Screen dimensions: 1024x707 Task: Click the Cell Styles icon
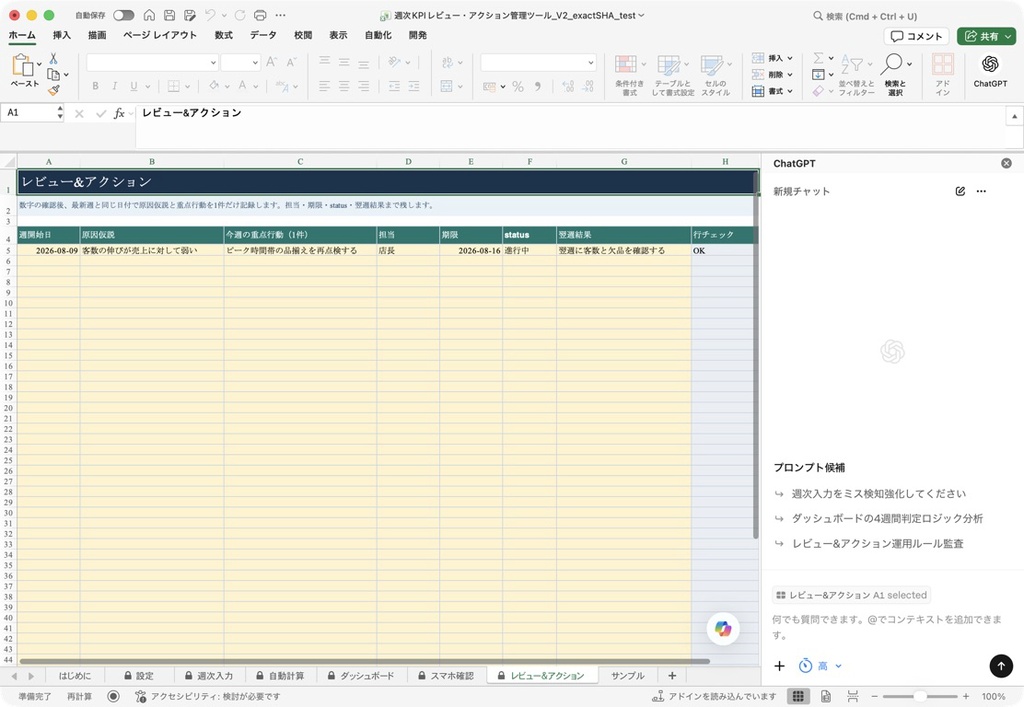click(x=711, y=65)
